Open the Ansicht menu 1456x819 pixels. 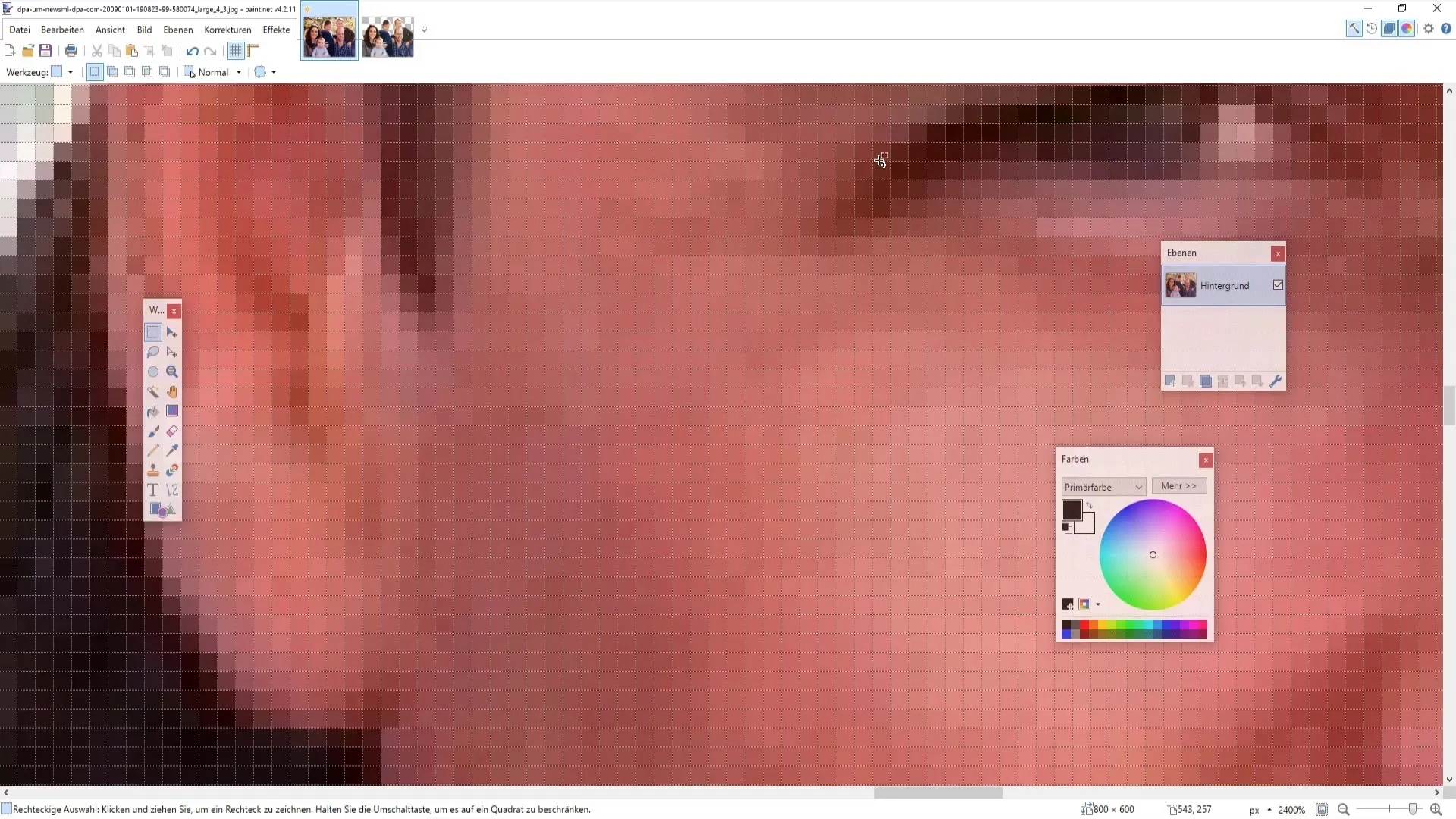pyautogui.click(x=110, y=30)
